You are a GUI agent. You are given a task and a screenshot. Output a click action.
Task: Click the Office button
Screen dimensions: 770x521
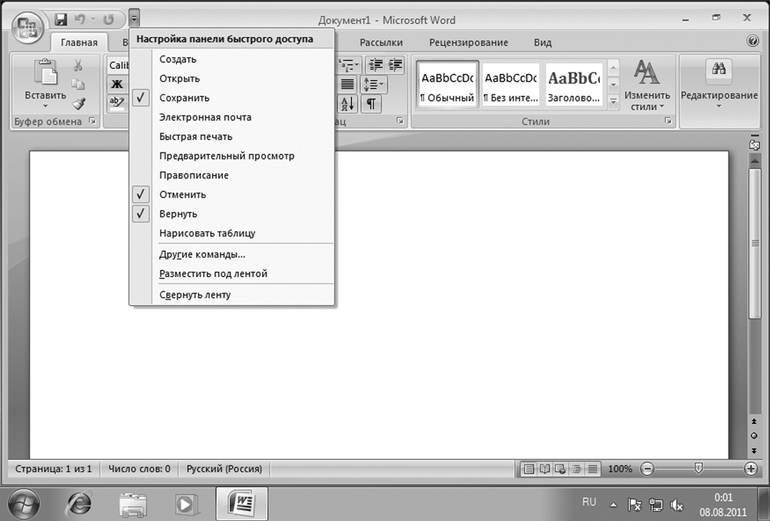[x=26, y=25]
